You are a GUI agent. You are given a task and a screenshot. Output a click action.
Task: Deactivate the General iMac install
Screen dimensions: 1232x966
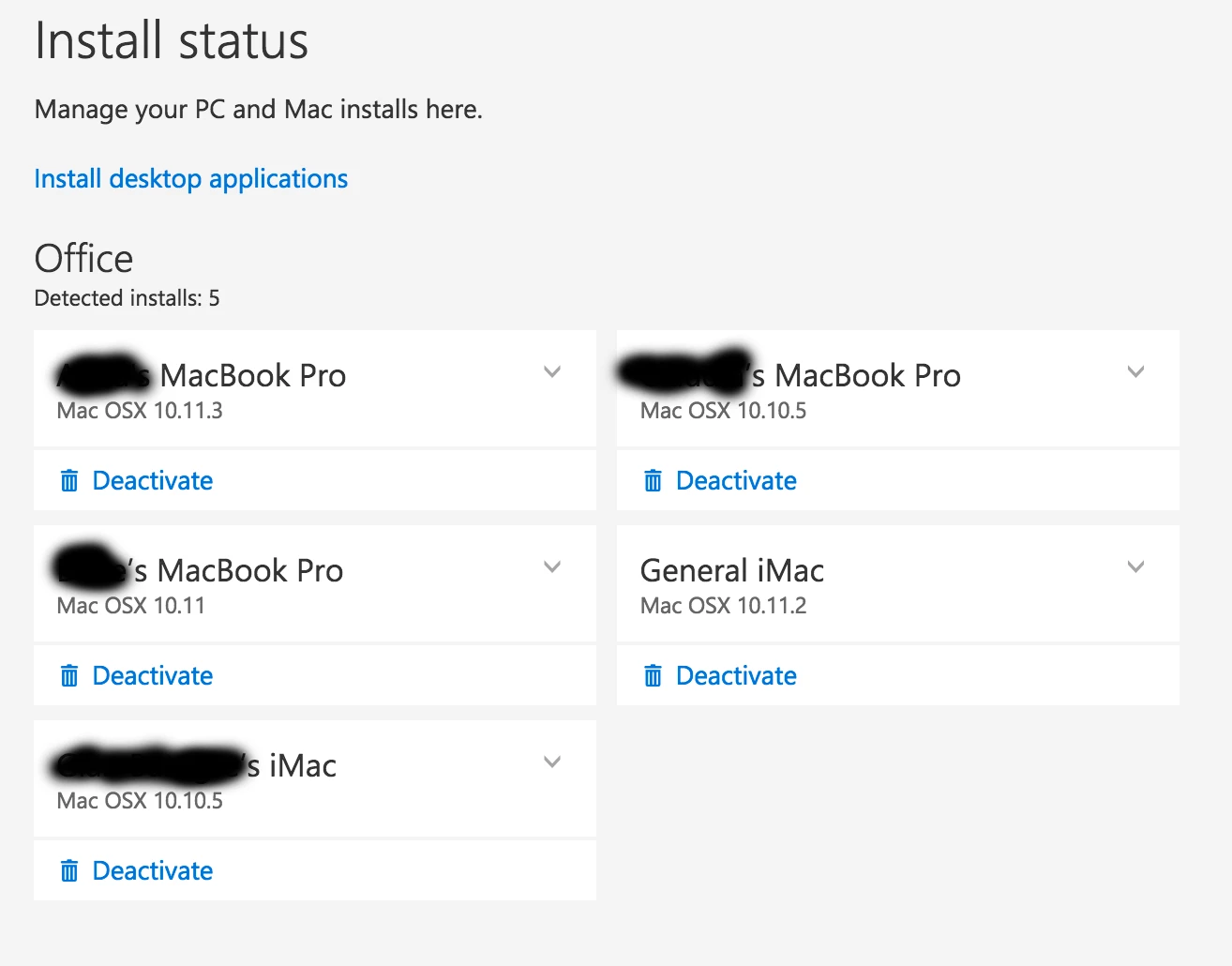[x=736, y=675]
